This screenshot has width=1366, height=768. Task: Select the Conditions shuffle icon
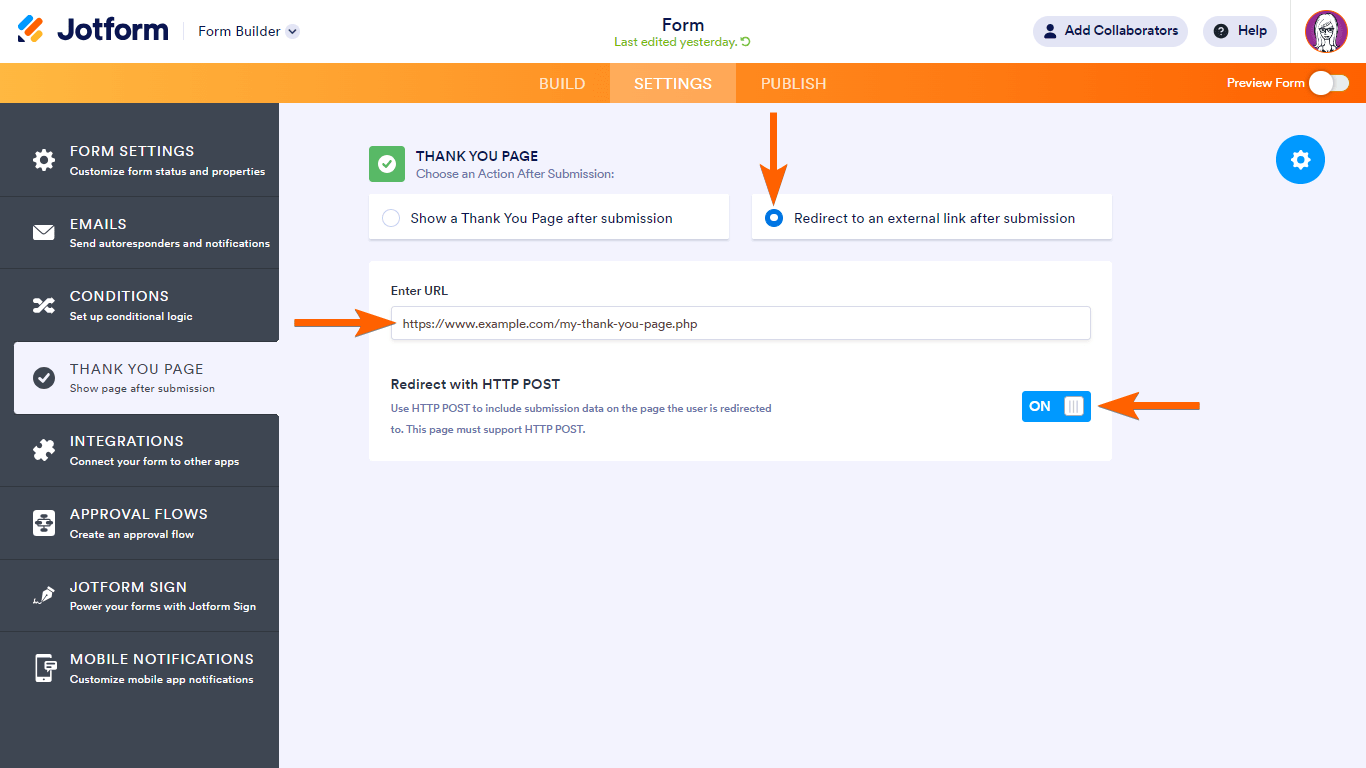44,305
